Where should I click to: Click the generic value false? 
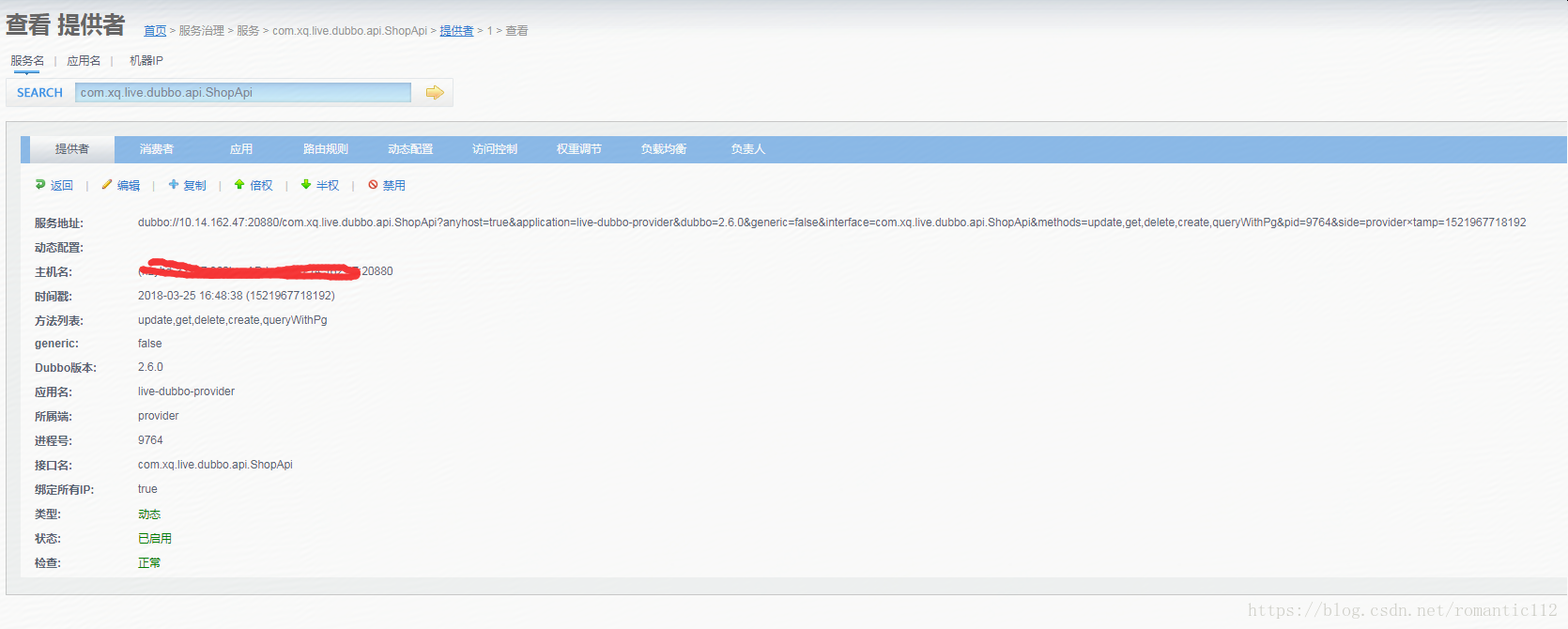(150, 344)
